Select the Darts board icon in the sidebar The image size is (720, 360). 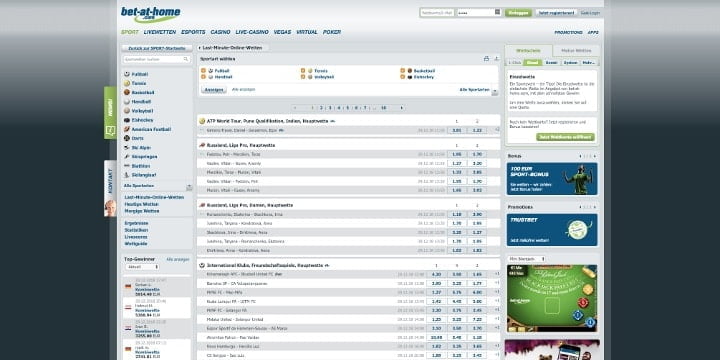point(127,138)
